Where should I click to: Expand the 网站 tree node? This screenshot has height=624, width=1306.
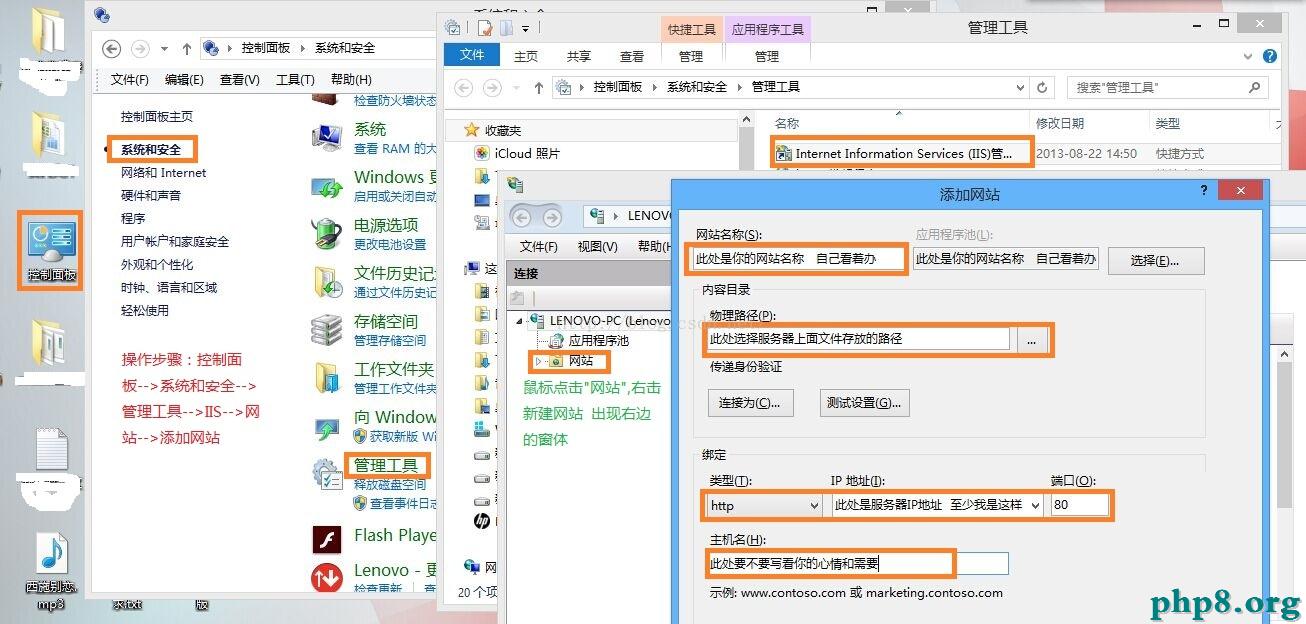537,361
